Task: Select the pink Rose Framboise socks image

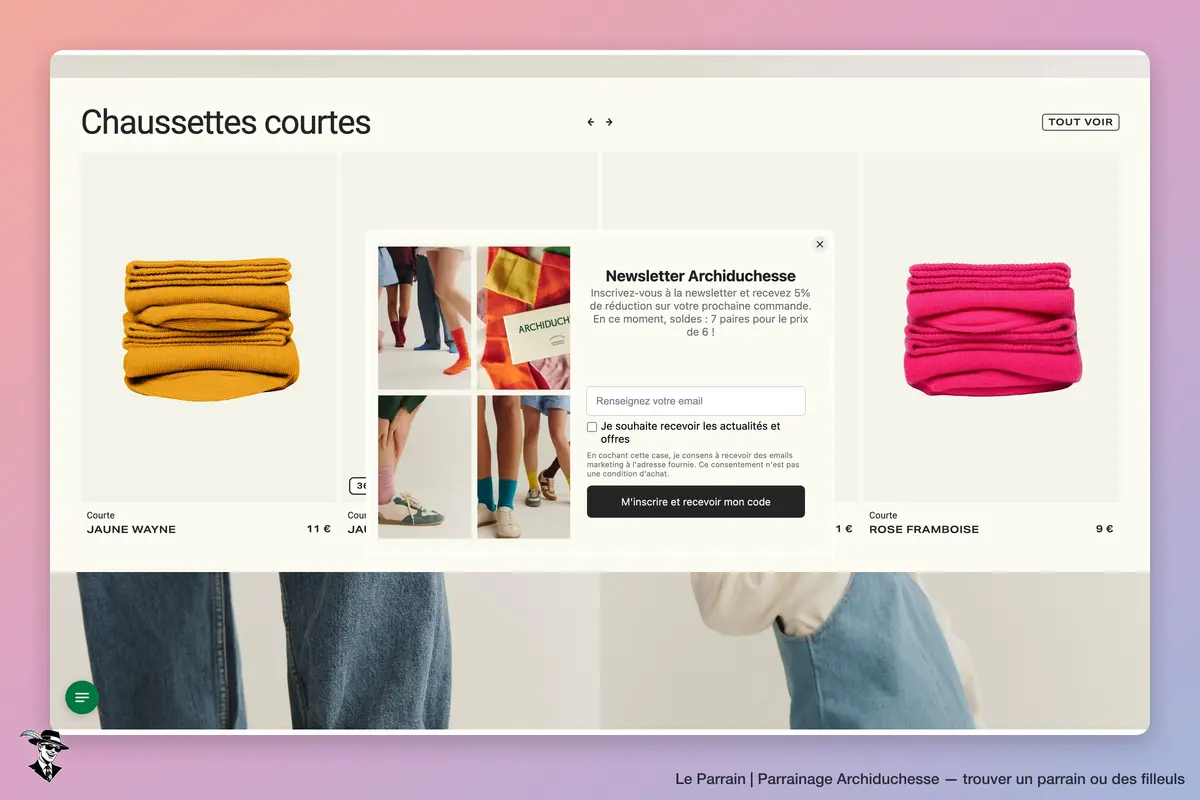Action: tap(992, 328)
